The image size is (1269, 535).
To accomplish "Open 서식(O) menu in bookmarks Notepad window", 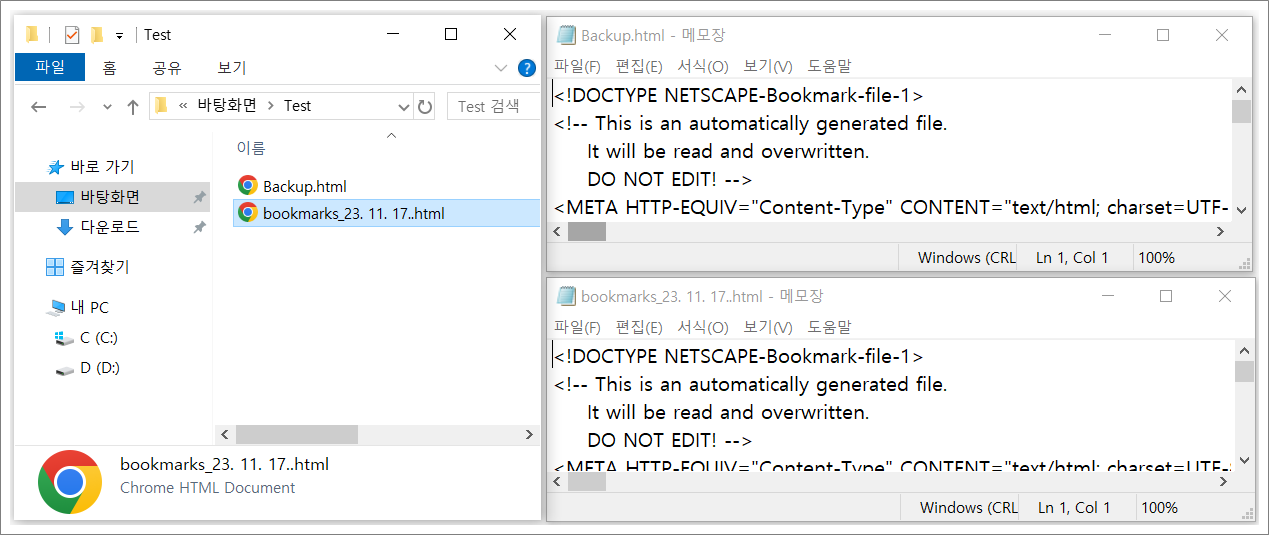I will tap(703, 327).
